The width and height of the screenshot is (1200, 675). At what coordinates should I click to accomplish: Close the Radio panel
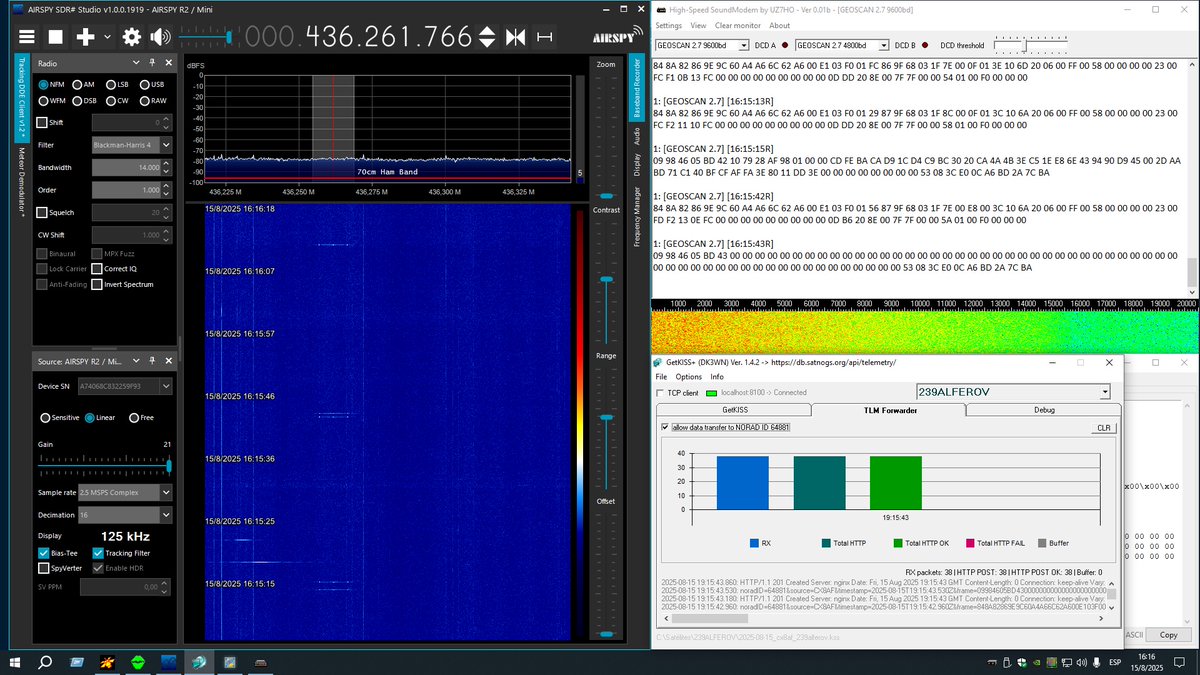point(170,63)
